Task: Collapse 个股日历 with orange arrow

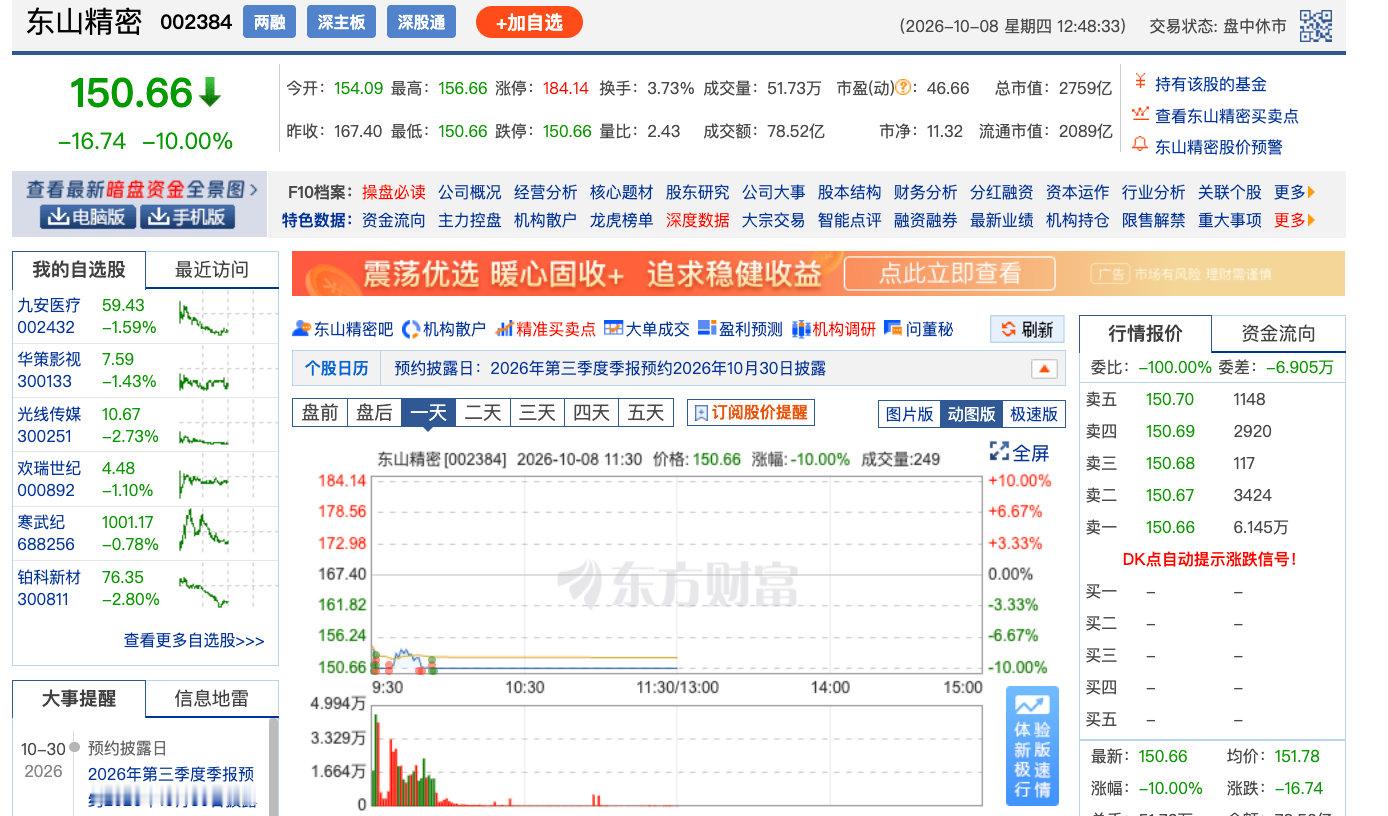Action: (1044, 369)
